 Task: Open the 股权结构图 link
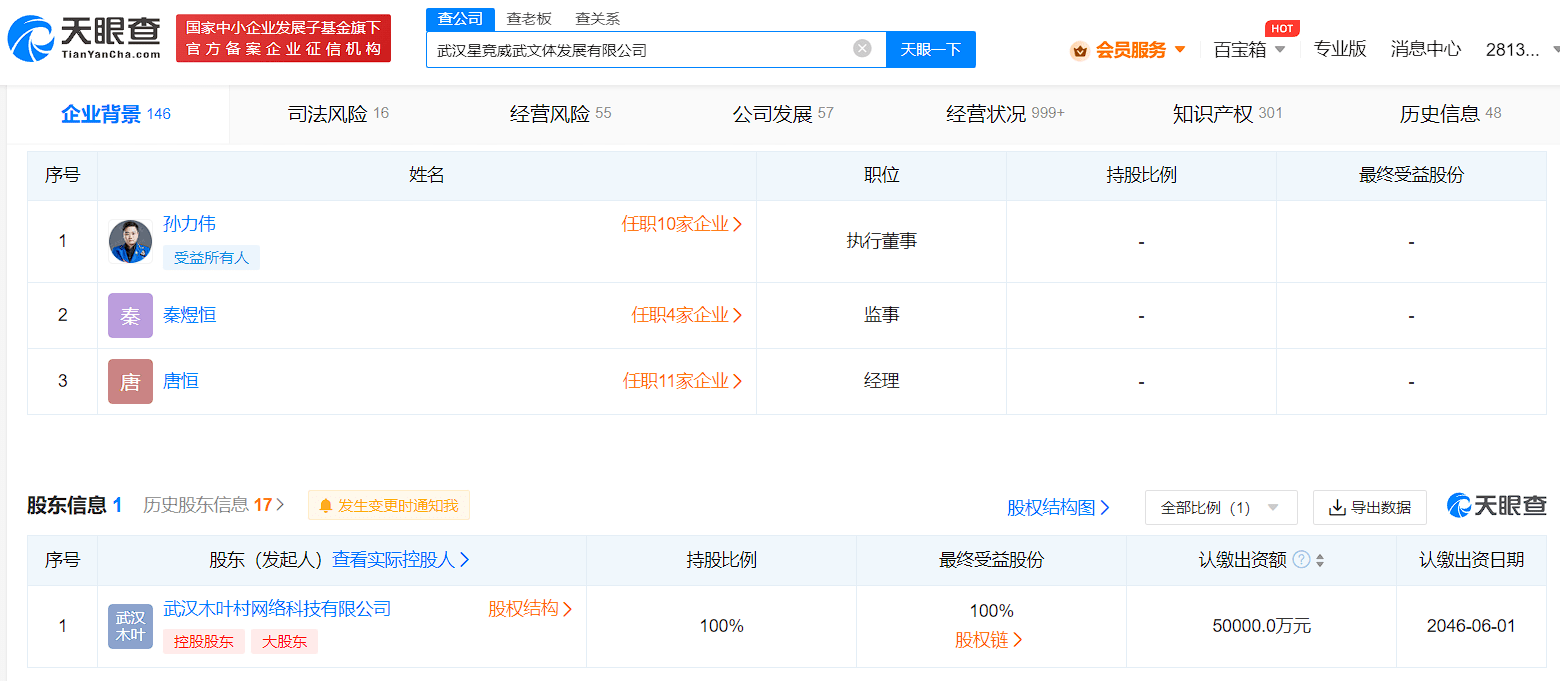point(1058,508)
